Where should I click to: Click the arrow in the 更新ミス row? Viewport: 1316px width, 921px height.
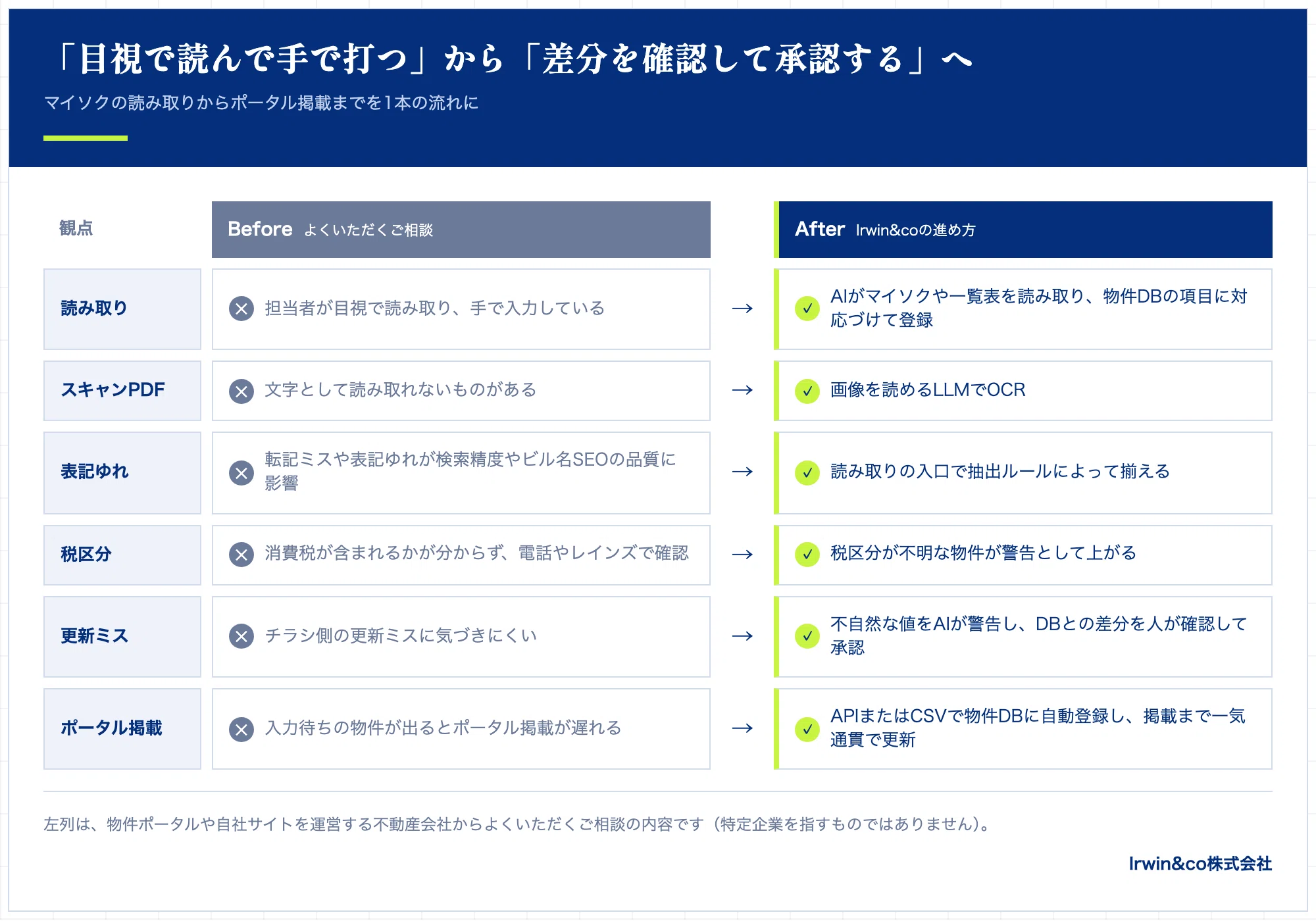pyautogui.click(x=742, y=636)
